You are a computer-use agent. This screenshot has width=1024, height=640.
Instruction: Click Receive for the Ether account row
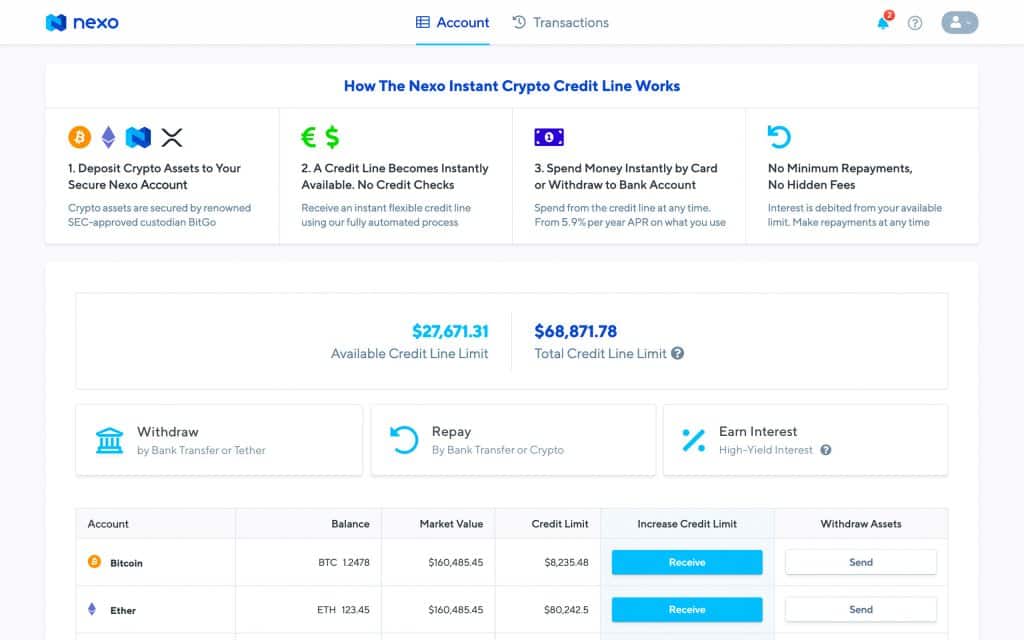[686, 609]
